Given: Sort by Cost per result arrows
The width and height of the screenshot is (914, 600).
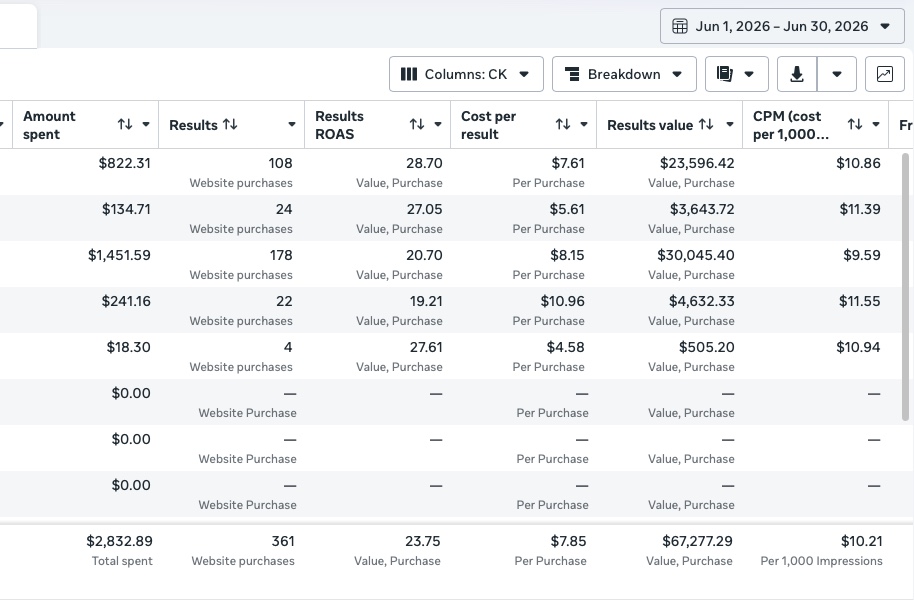Looking at the screenshot, I should click(x=563, y=124).
